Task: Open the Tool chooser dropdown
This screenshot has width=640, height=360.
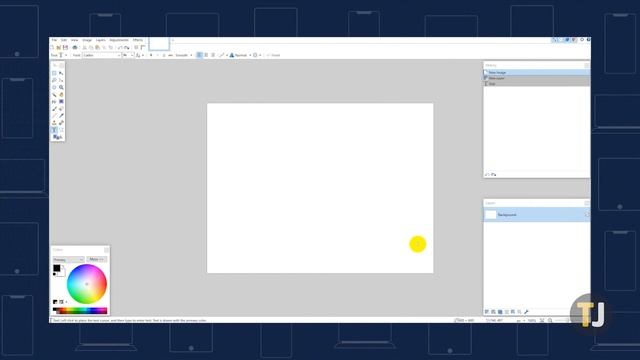Action: pos(63,55)
